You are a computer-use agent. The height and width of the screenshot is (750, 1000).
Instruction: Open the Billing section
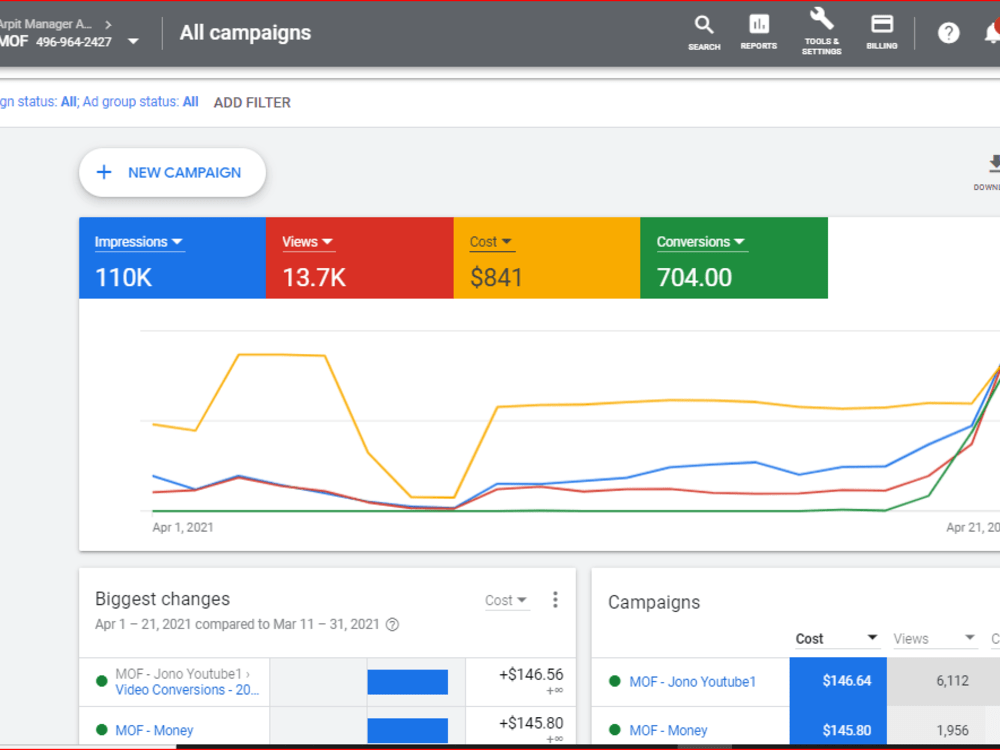pyautogui.click(x=881, y=32)
